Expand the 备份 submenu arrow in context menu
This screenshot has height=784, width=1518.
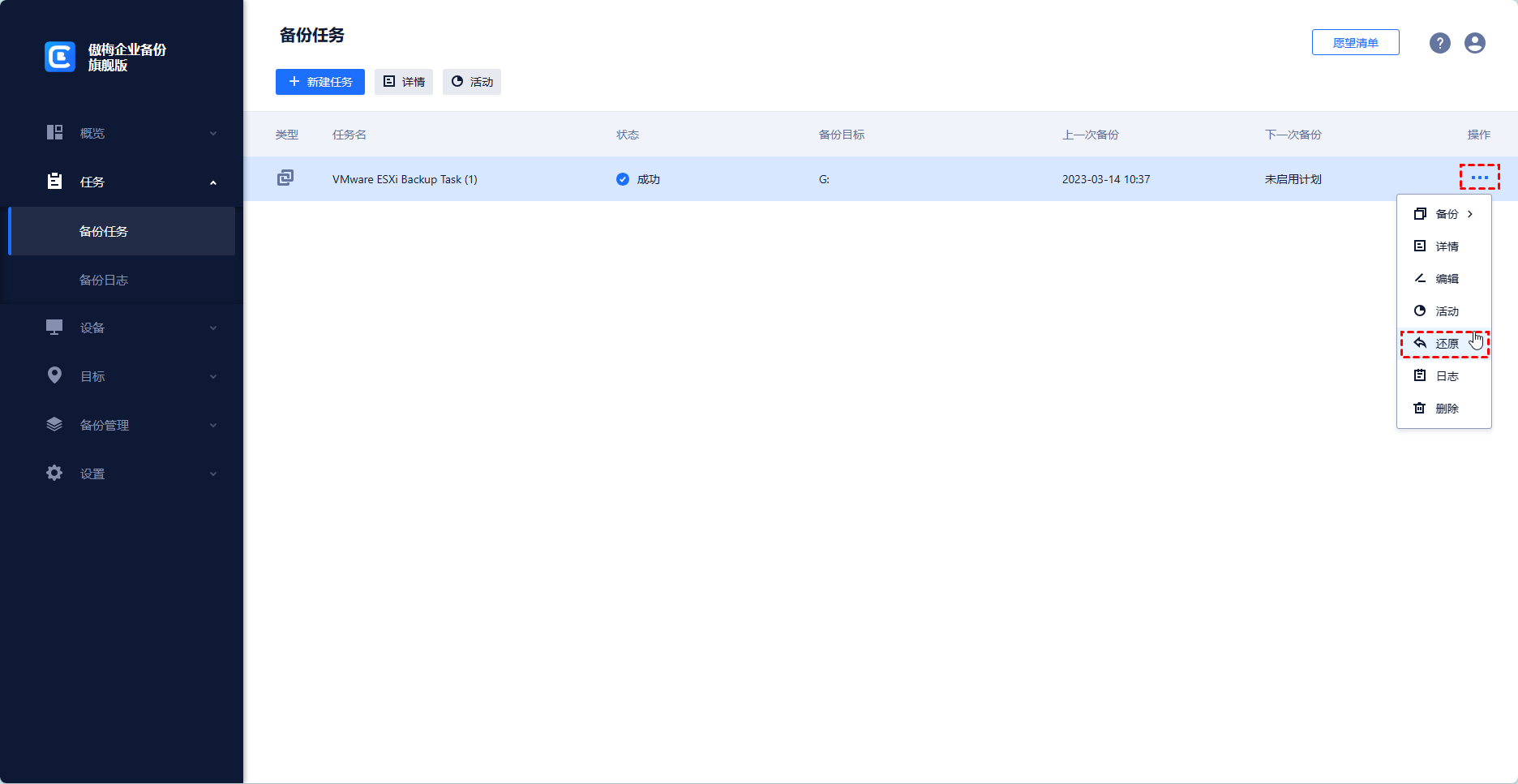[1469, 214]
